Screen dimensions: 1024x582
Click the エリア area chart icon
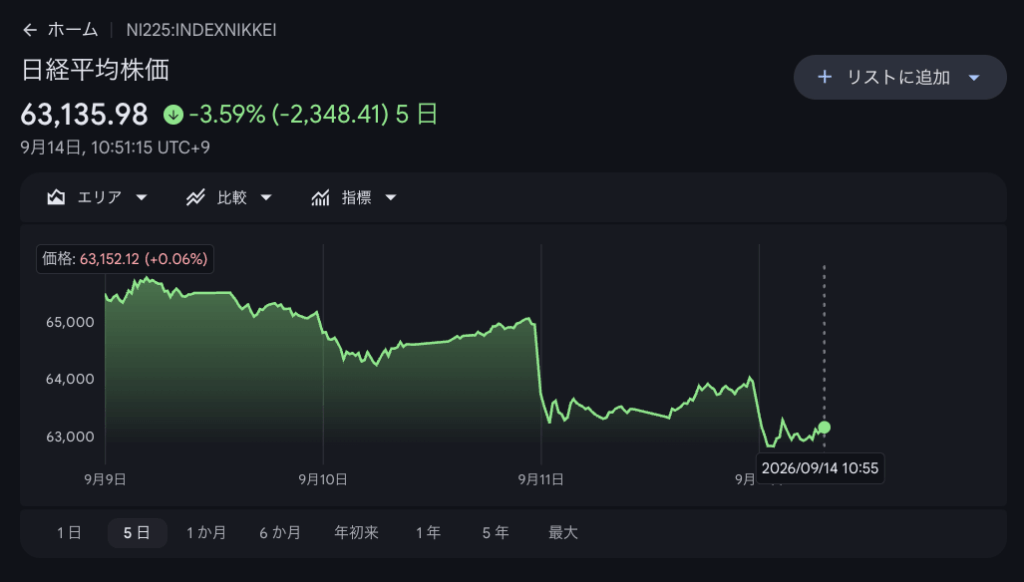coord(56,197)
